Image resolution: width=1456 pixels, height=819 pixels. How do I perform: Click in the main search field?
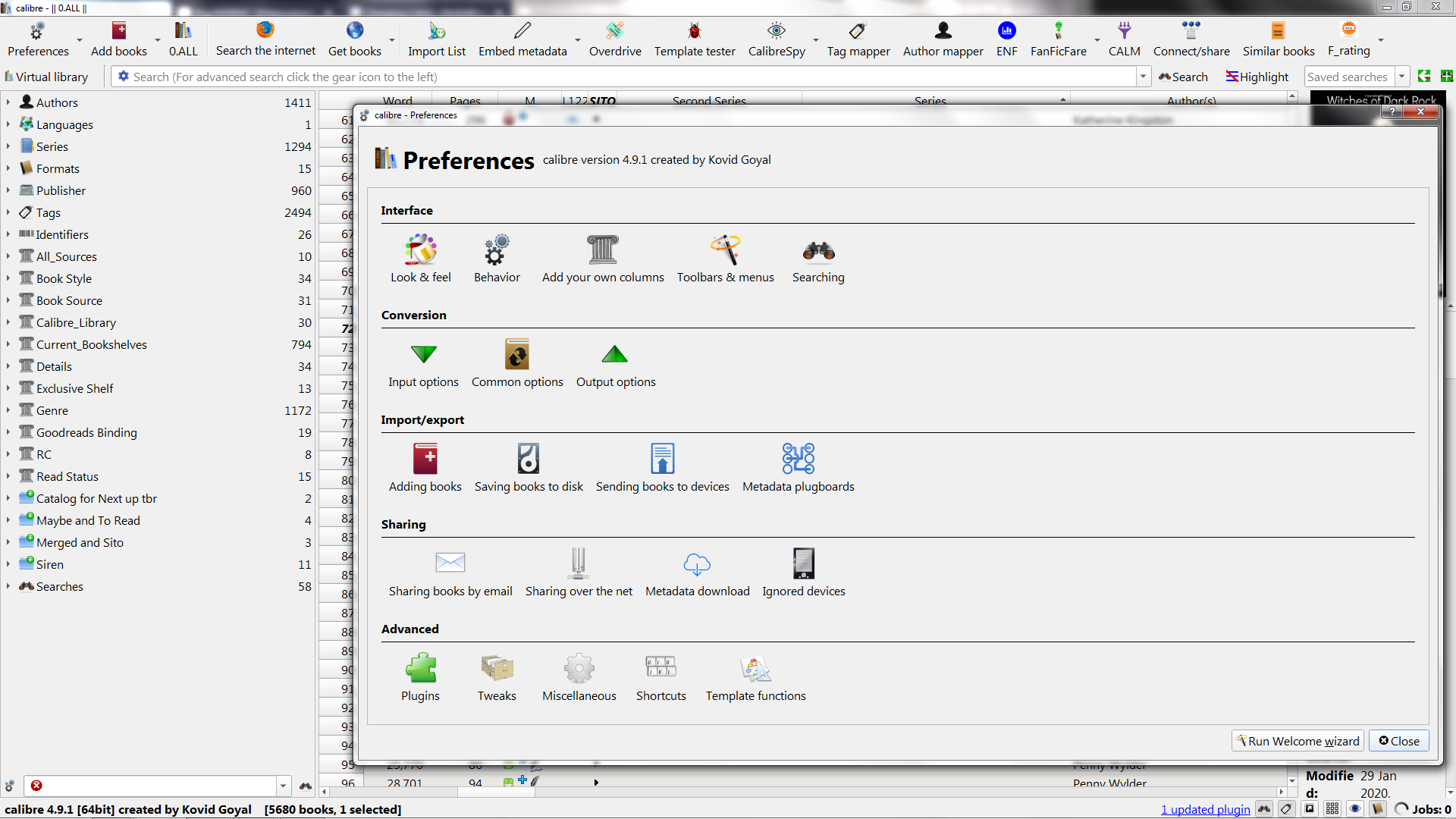tap(629, 77)
